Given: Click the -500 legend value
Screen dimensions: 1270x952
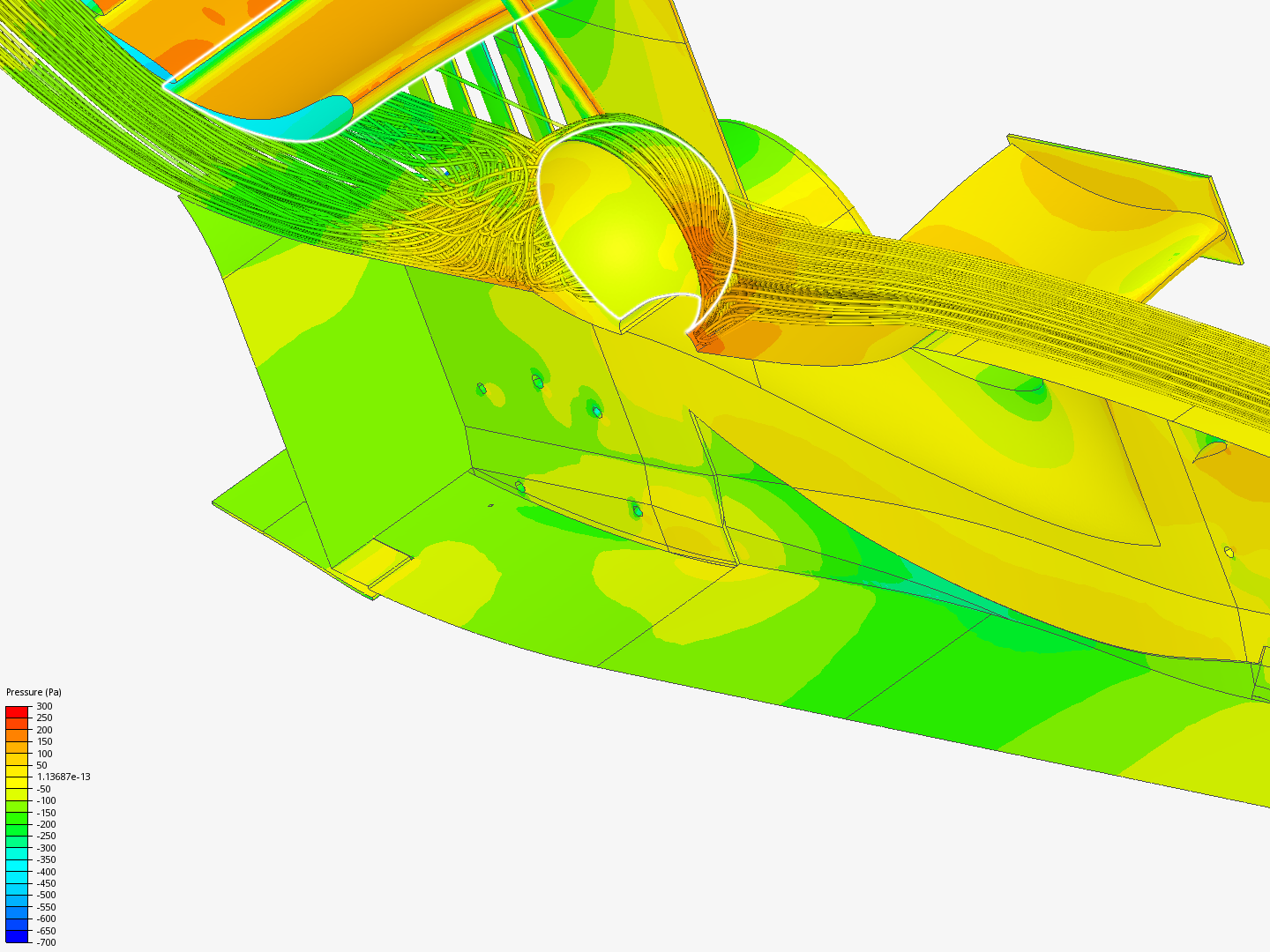Looking at the screenshot, I should click(46, 895).
